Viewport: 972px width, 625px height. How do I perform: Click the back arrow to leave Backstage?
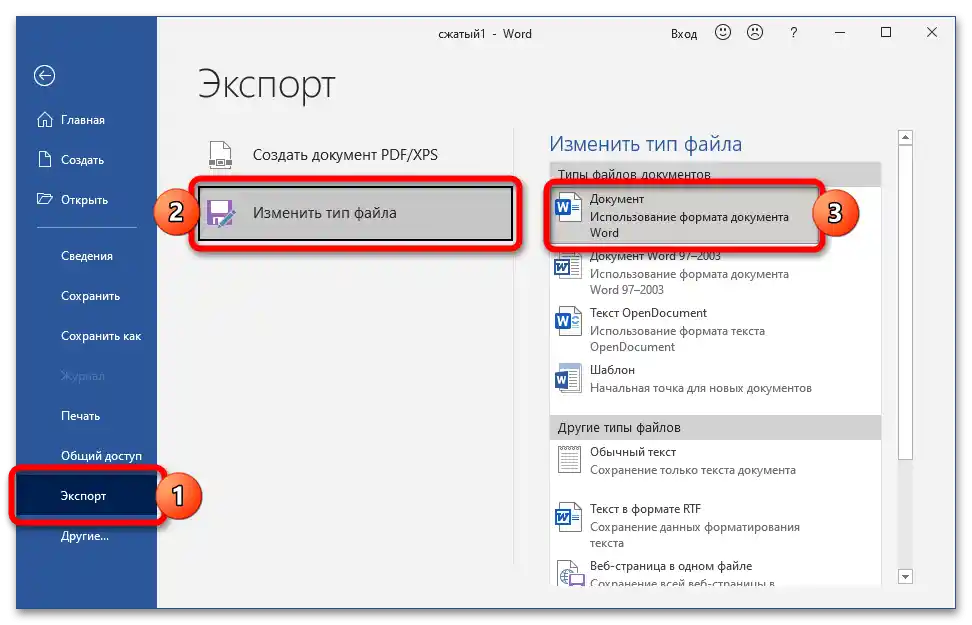tap(44, 76)
